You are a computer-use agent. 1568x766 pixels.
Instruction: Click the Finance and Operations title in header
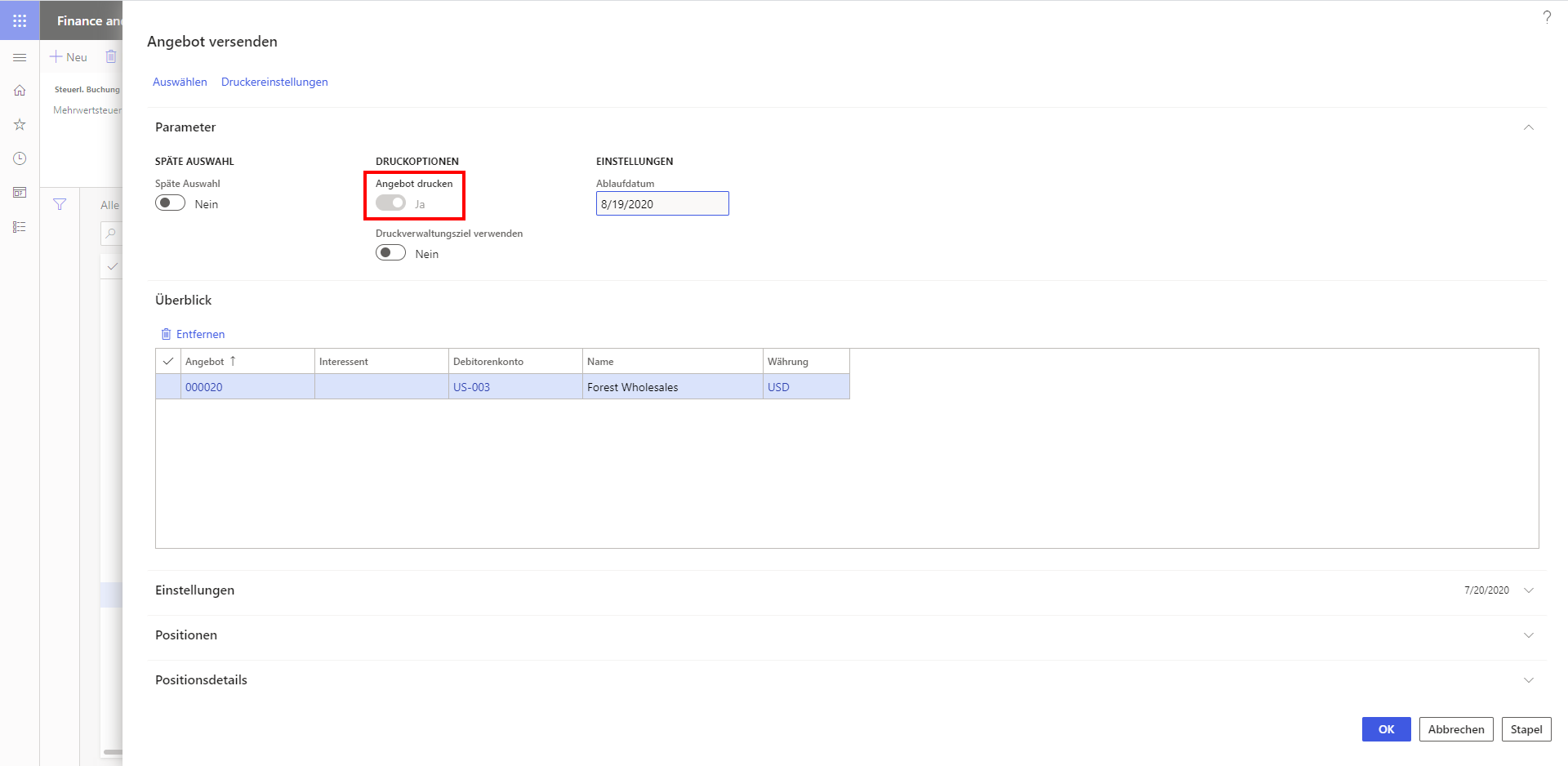[x=89, y=20]
